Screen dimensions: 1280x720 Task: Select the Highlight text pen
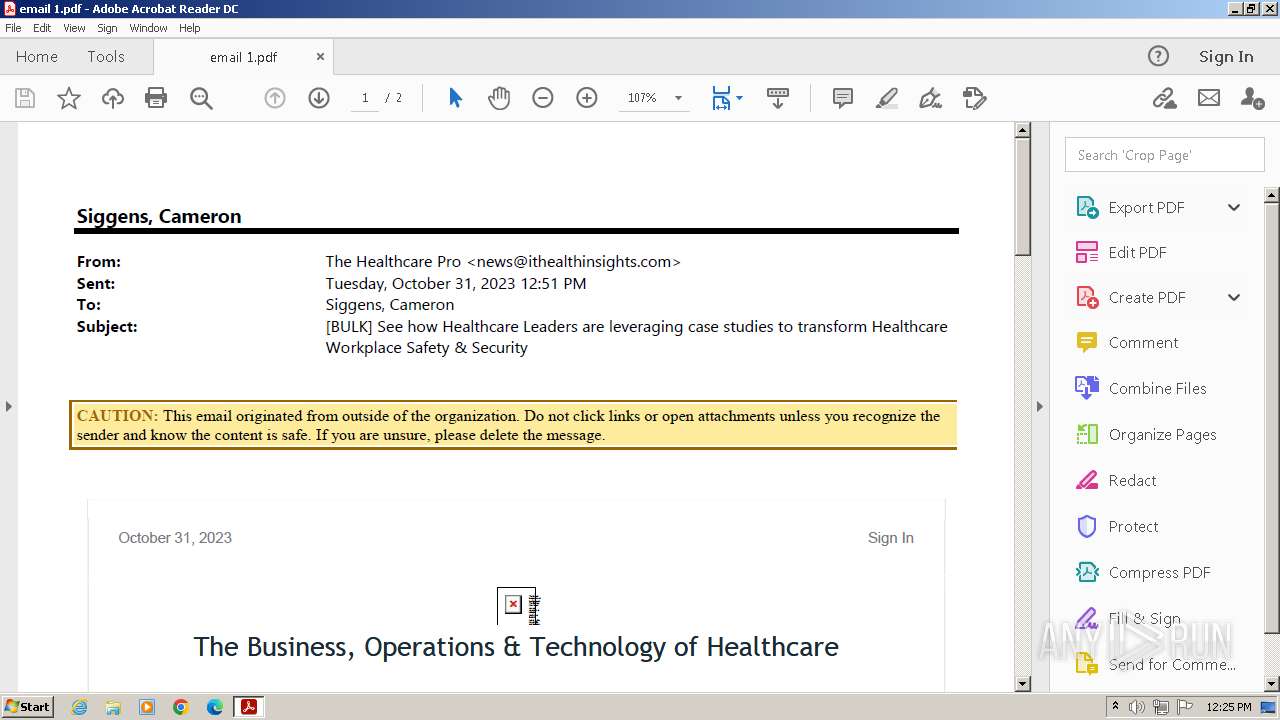pyautogui.click(x=887, y=98)
